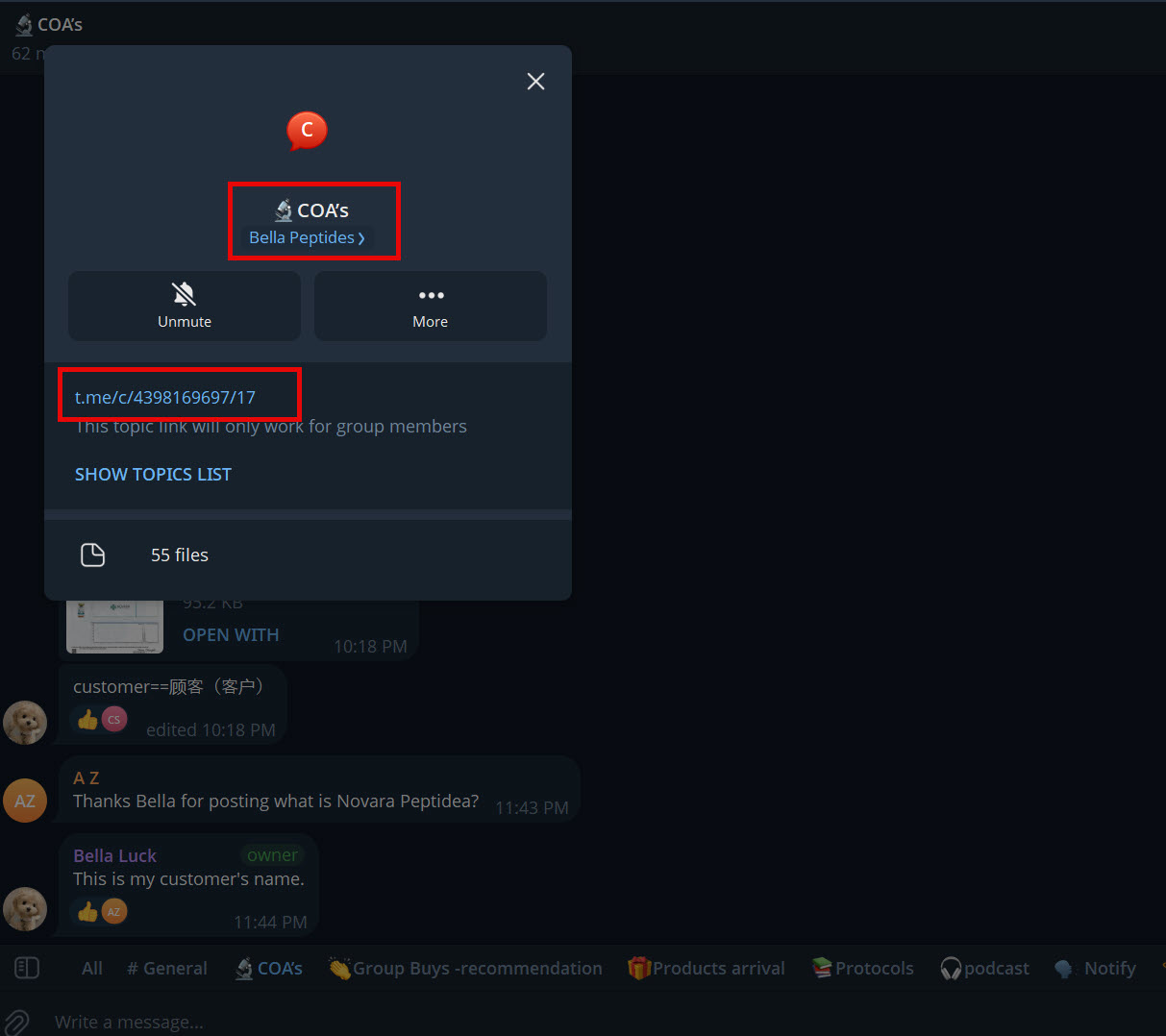Click the Bella Luck sender name
Screen dimensions: 1166x1036
point(114,855)
